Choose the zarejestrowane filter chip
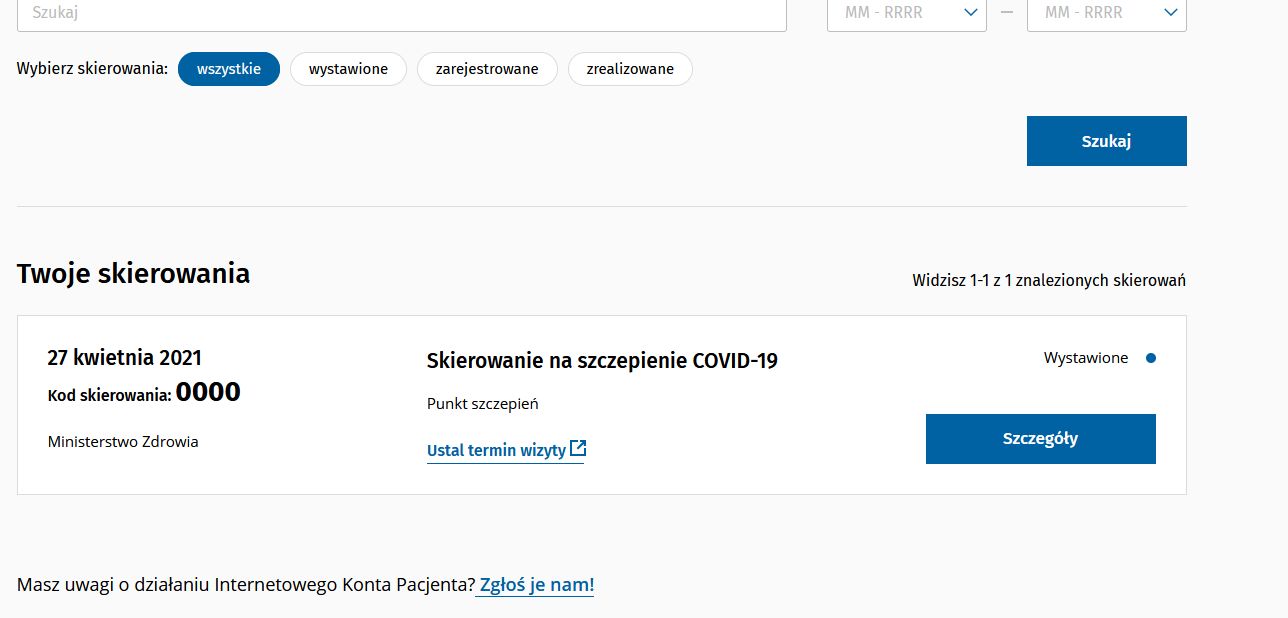The width and height of the screenshot is (1288, 618). tap(487, 69)
